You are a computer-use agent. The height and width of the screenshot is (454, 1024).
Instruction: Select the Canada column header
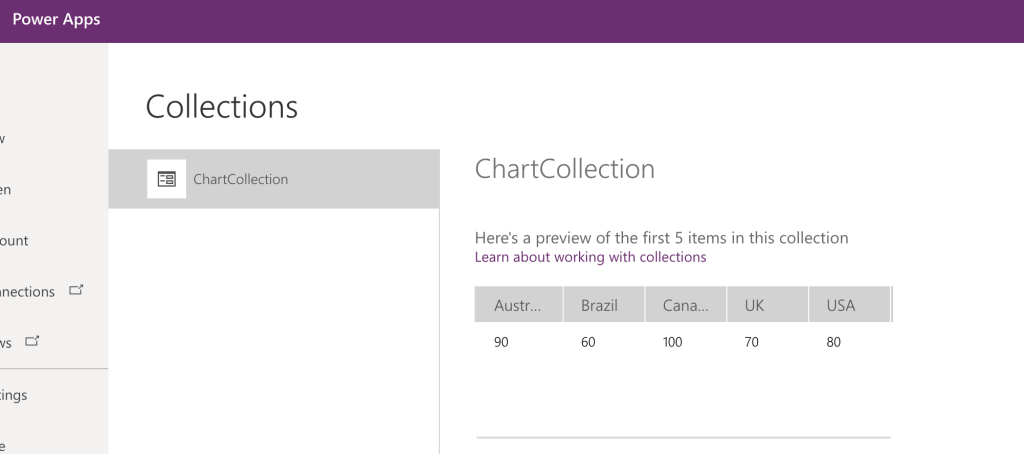(x=685, y=305)
